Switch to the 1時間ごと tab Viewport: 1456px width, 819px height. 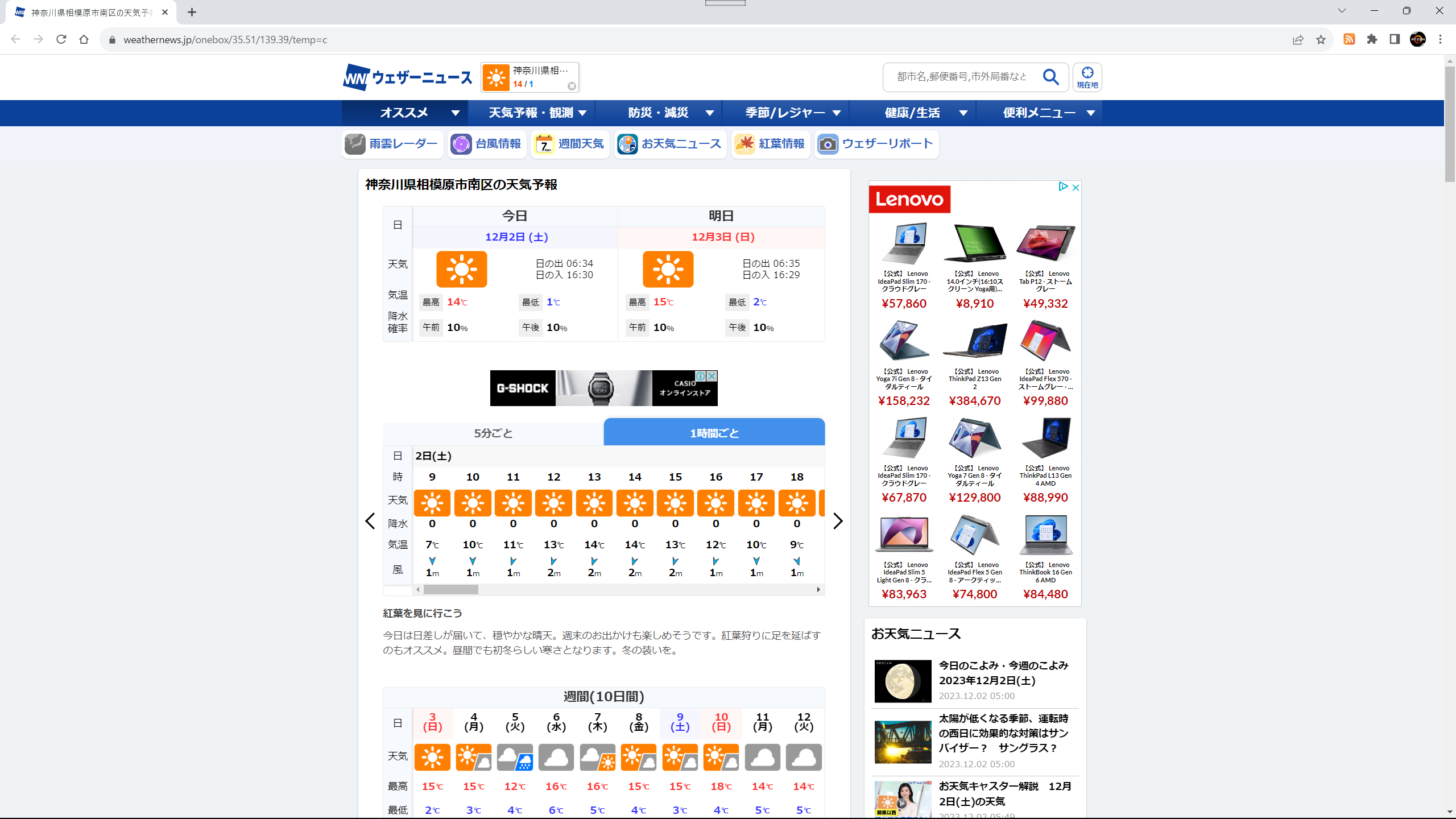pos(714,433)
